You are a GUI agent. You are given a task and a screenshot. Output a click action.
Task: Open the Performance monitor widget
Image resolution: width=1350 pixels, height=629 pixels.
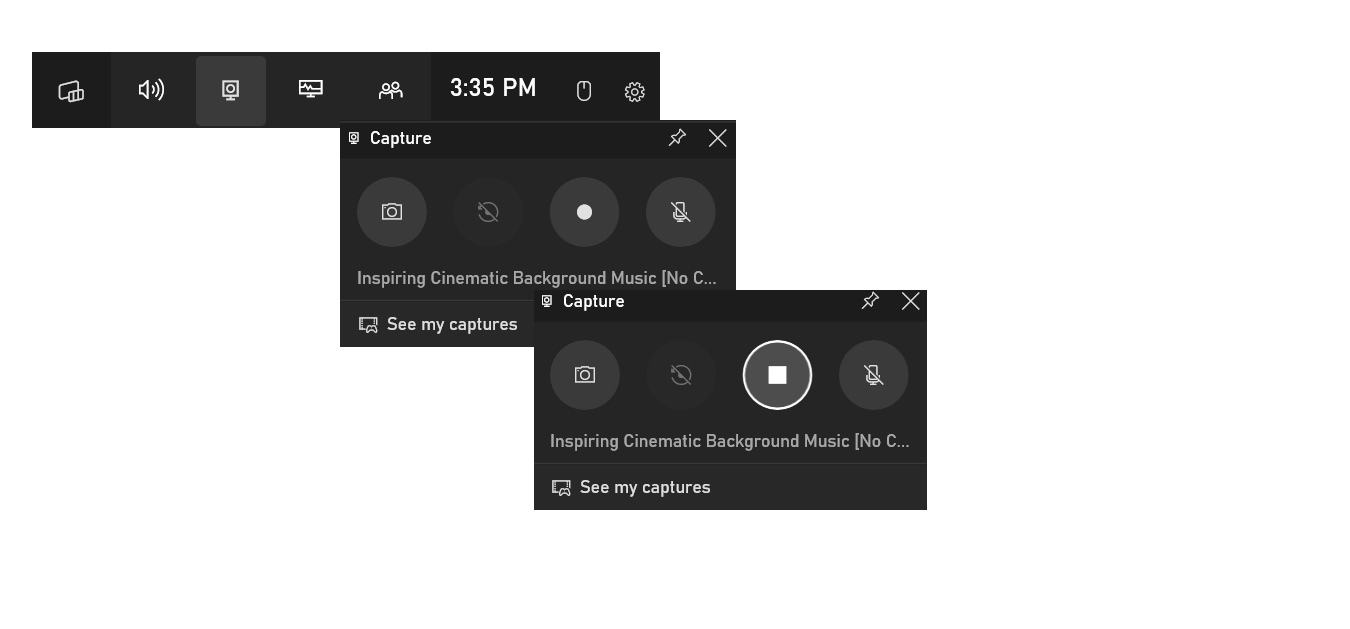pyautogui.click(x=311, y=91)
